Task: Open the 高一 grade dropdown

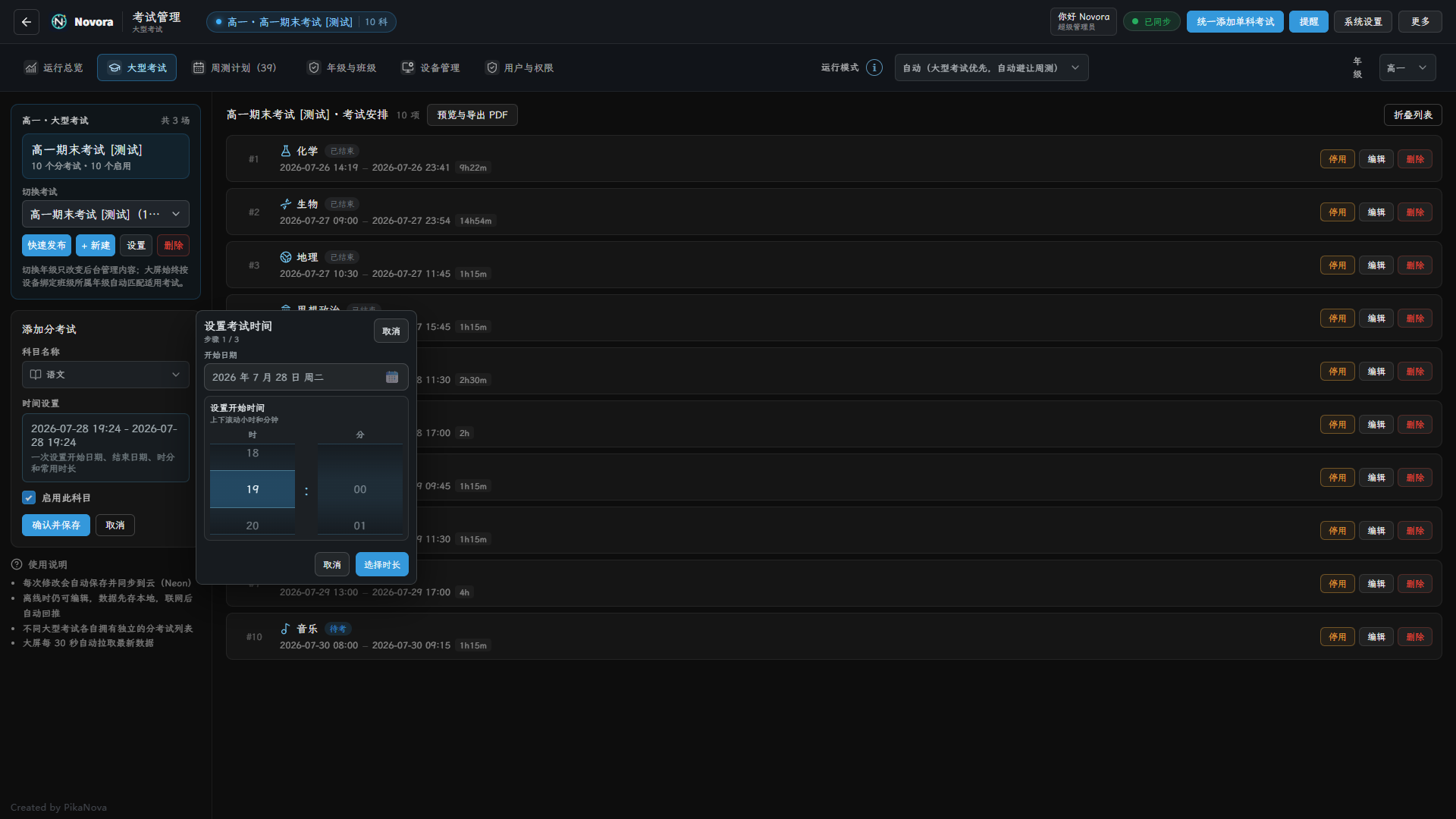Action: point(1407,67)
